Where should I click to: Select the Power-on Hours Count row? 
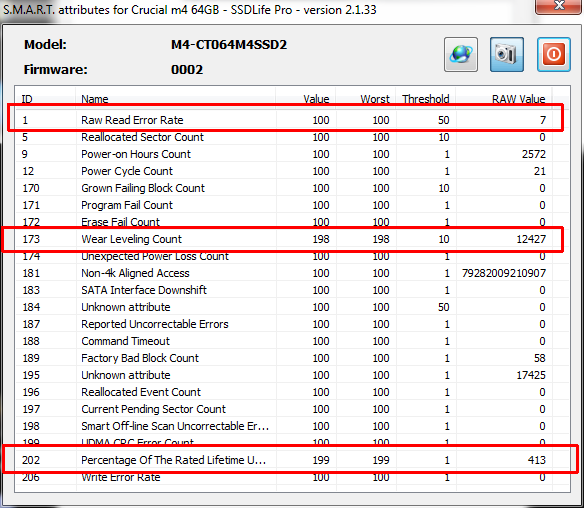285,154
